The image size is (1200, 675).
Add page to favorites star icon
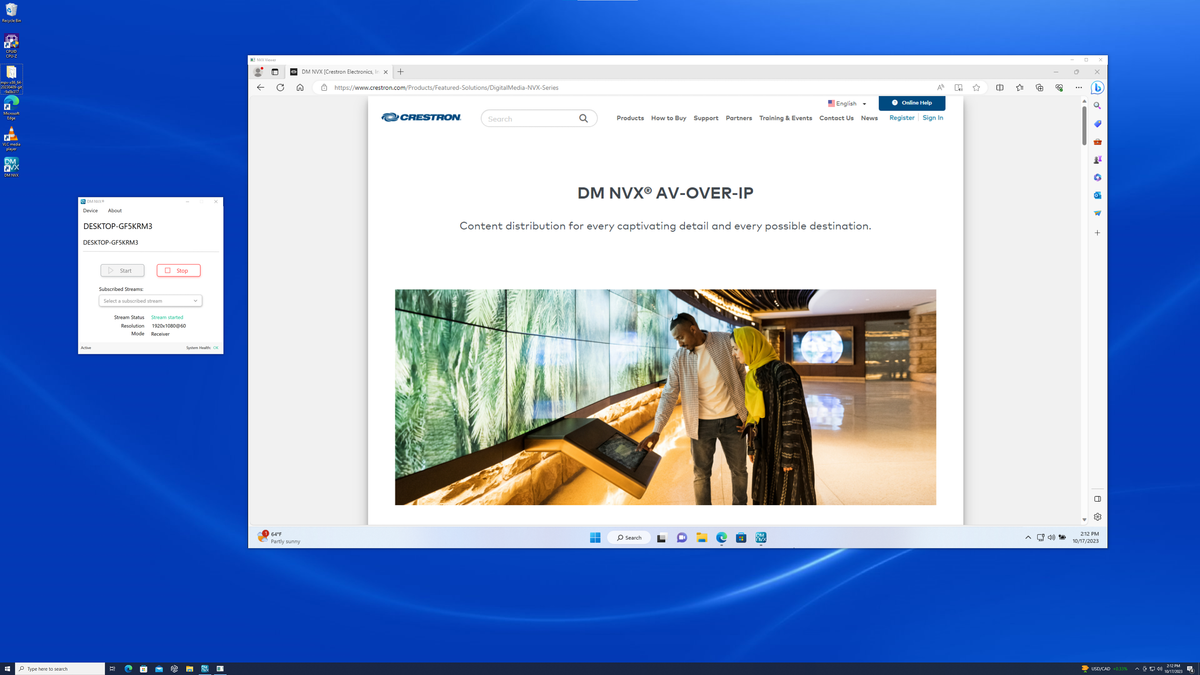pyautogui.click(x=977, y=88)
